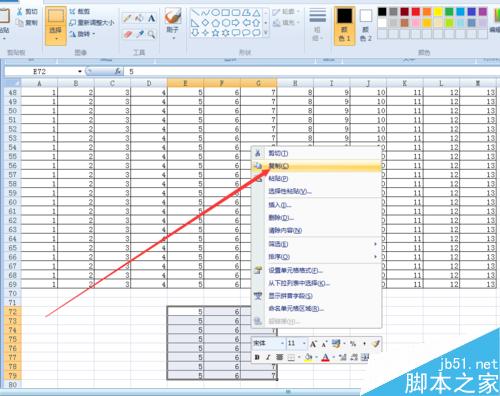Screen dimensions: 500x396
Task: Click the 复制 Copy button in Paint ribbon
Action: click(x=27, y=23)
